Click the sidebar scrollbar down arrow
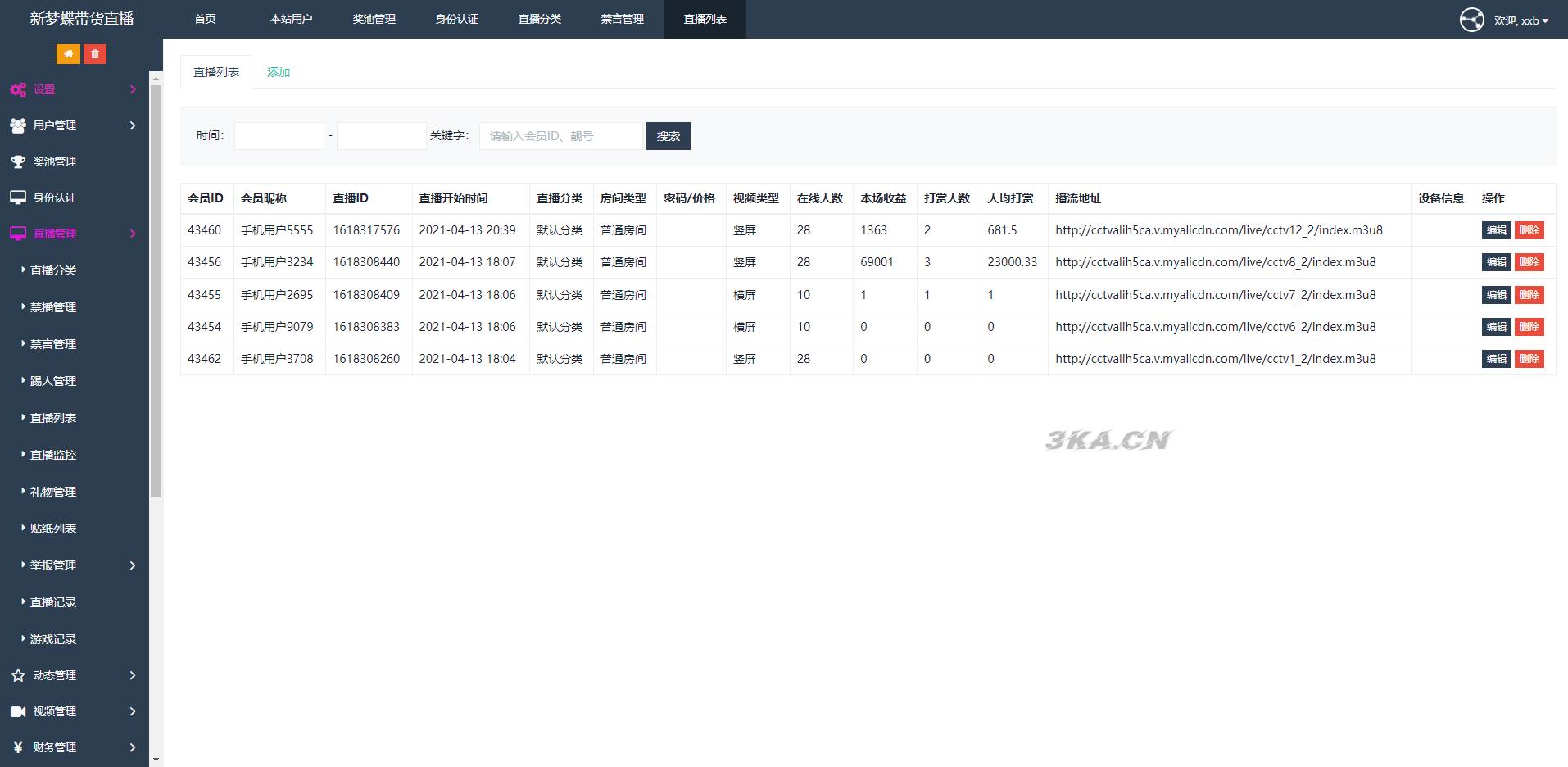Image resolution: width=1568 pixels, height=767 pixels. [156, 760]
